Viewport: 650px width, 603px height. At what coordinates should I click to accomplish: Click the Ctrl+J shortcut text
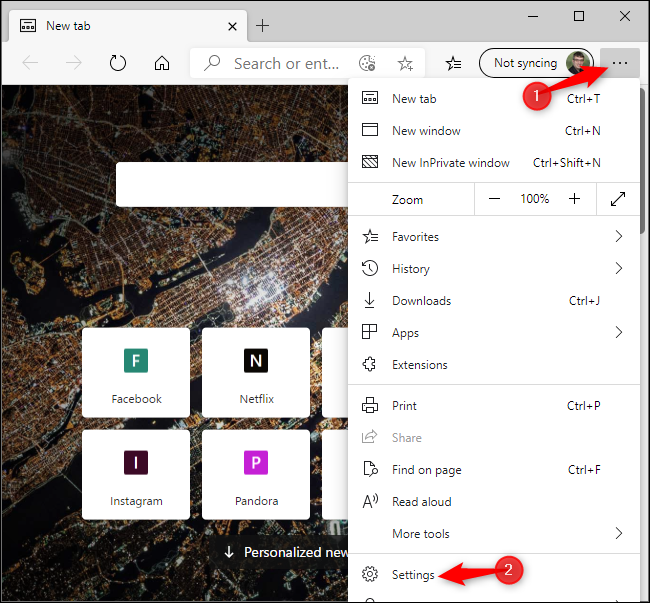tap(585, 300)
